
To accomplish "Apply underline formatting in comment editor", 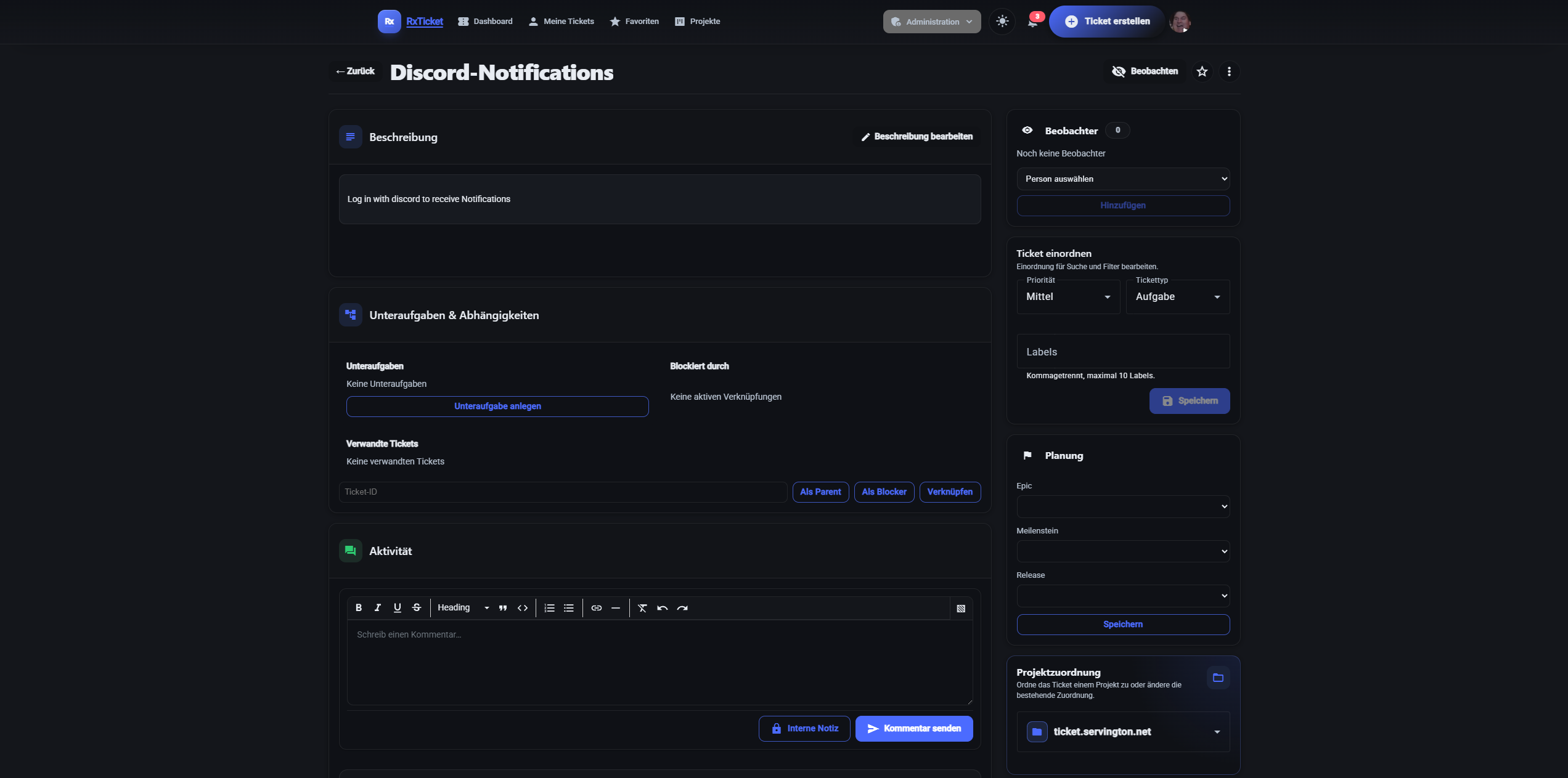I will (x=398, y=608).
